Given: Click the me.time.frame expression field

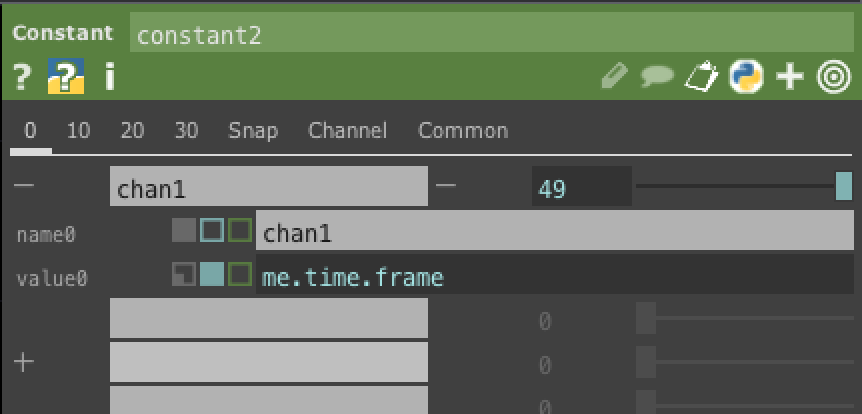Looking at the screenshot, I should [x=555, y=277].
